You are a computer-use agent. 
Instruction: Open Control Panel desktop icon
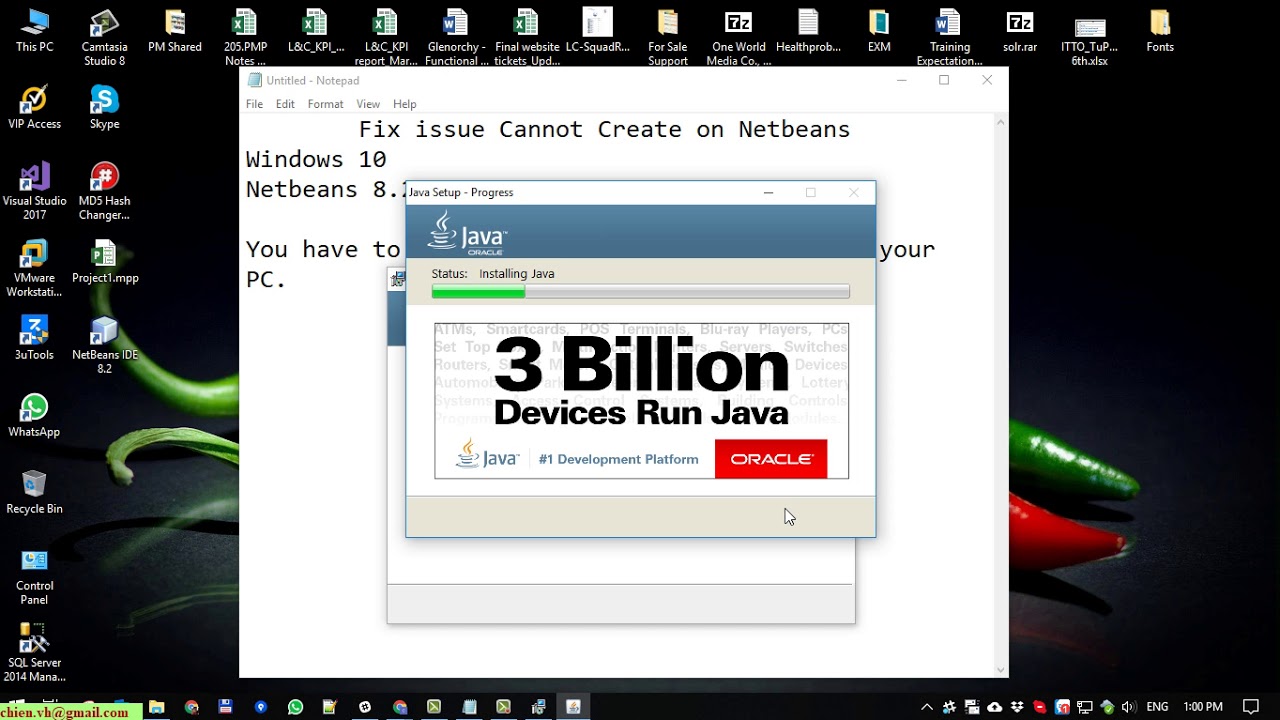pyautogui.click(x=34, y=576)
